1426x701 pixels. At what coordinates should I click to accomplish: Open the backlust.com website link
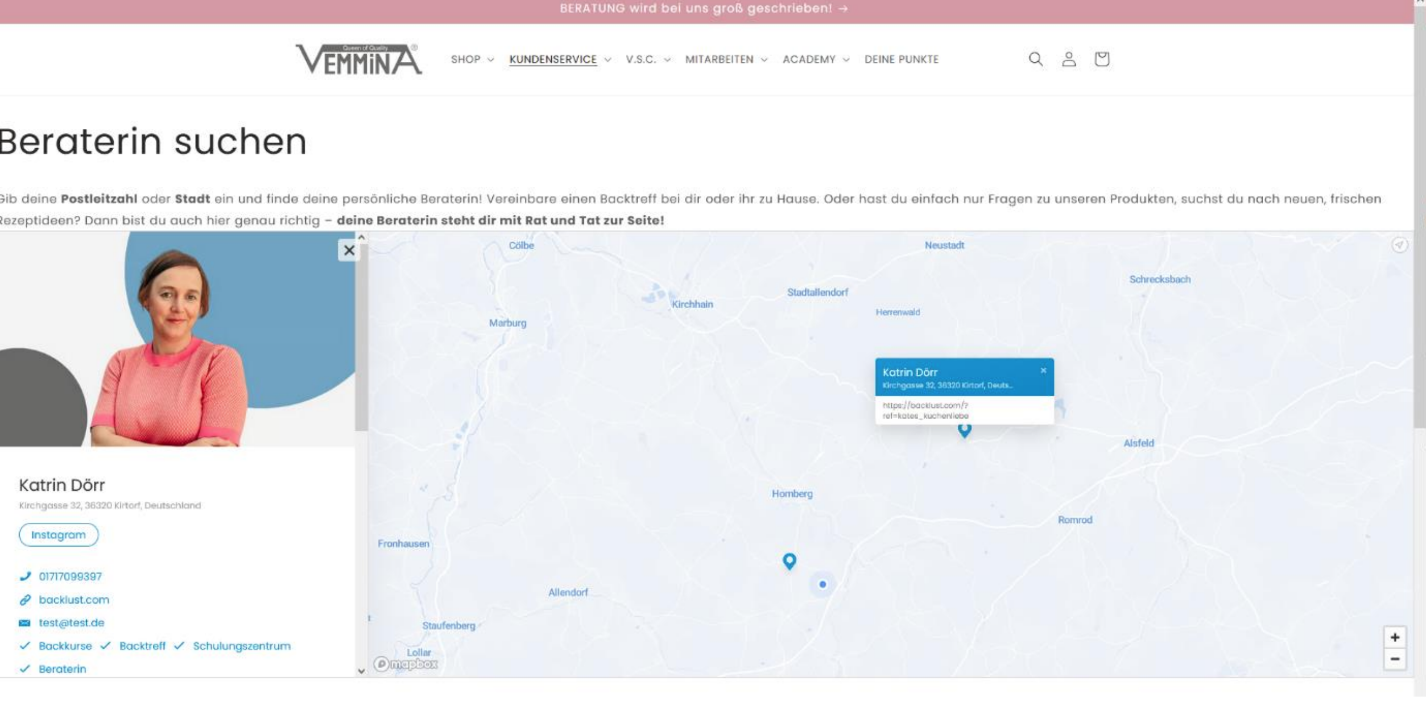[x=74, y=600]
